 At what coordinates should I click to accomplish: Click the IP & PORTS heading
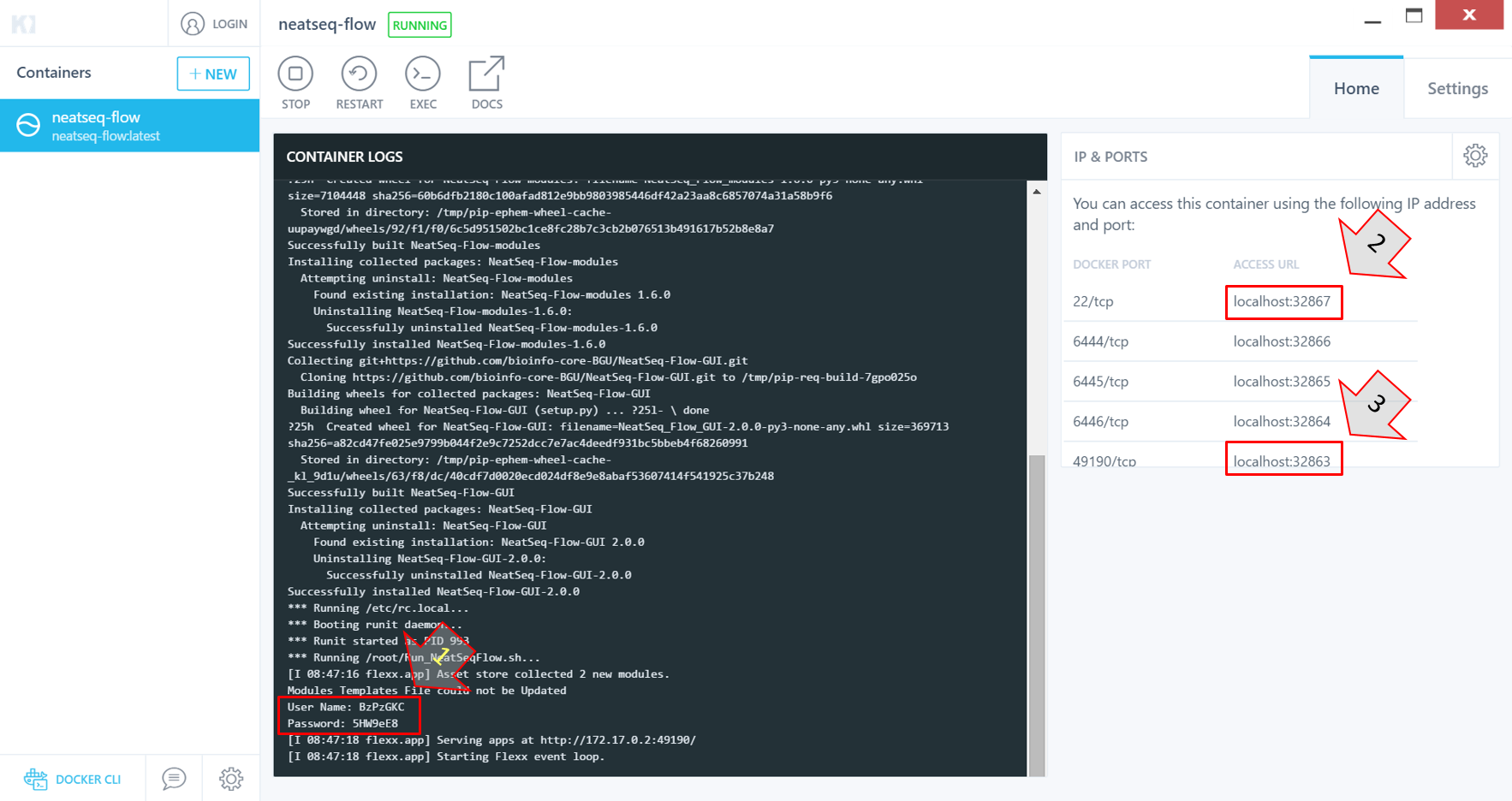tap(1110, 157)
